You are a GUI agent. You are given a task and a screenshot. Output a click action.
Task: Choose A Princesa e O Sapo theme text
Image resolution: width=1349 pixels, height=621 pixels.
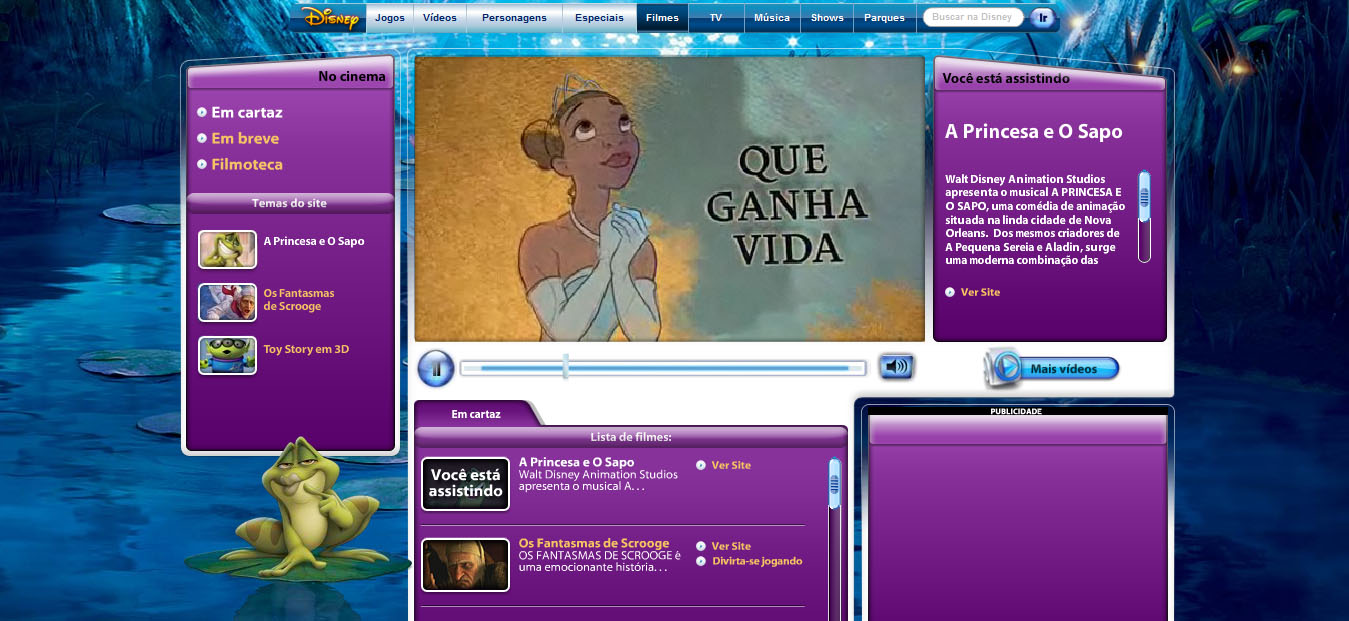coord(314,241)
